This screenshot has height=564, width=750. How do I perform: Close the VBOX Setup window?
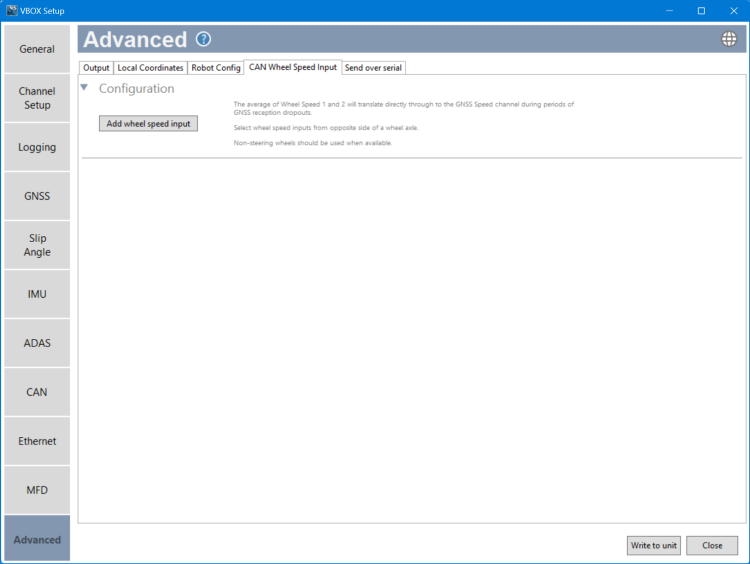[733, 11]
